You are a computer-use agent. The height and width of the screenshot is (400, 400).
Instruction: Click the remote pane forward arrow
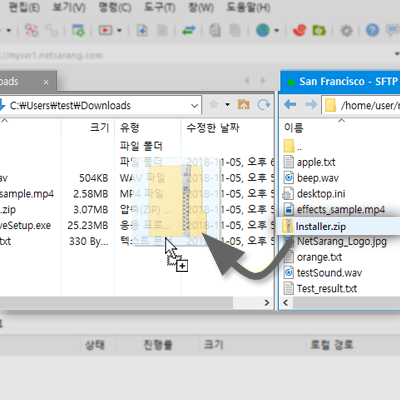pos(311,105)
